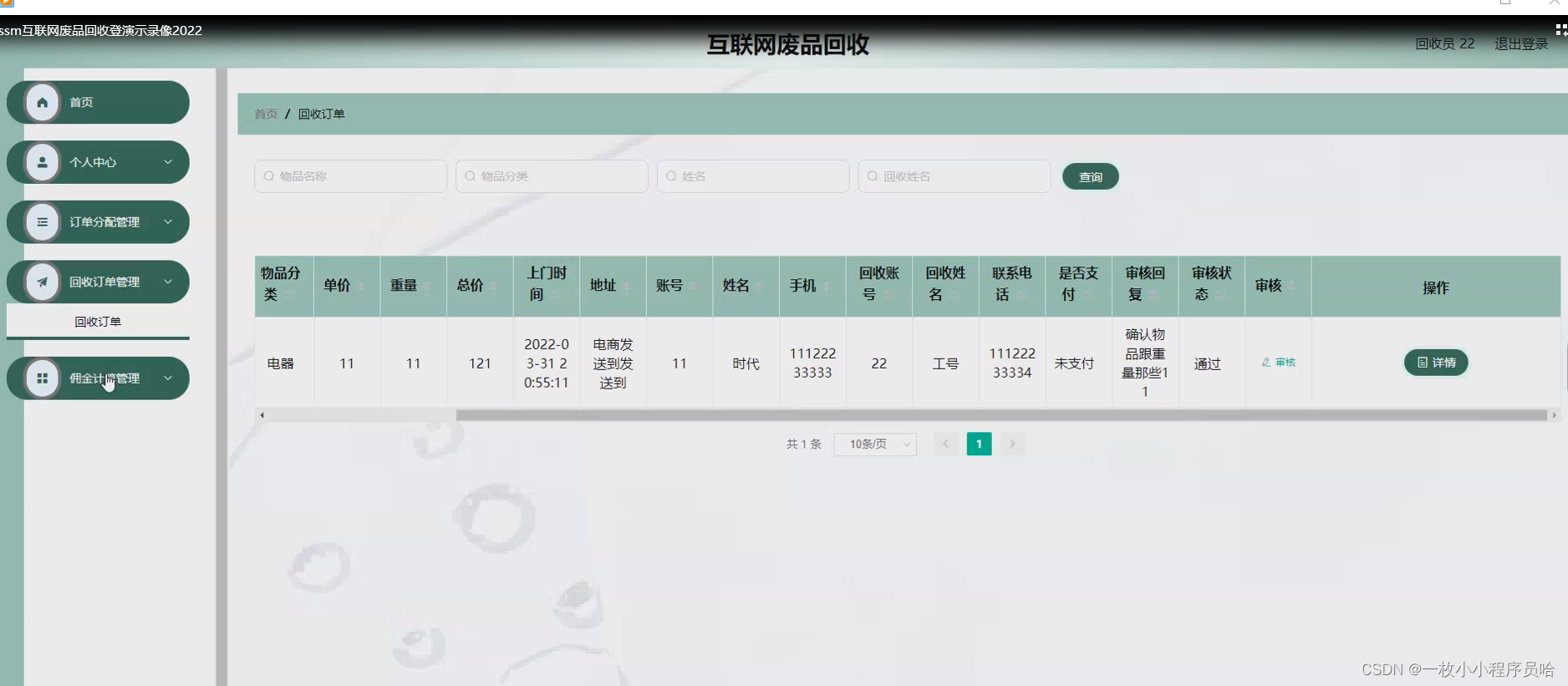This screenshot has height=686, width=1568.
Task: Click the 审核状态 column header
Action: (x=1212, y=287)
